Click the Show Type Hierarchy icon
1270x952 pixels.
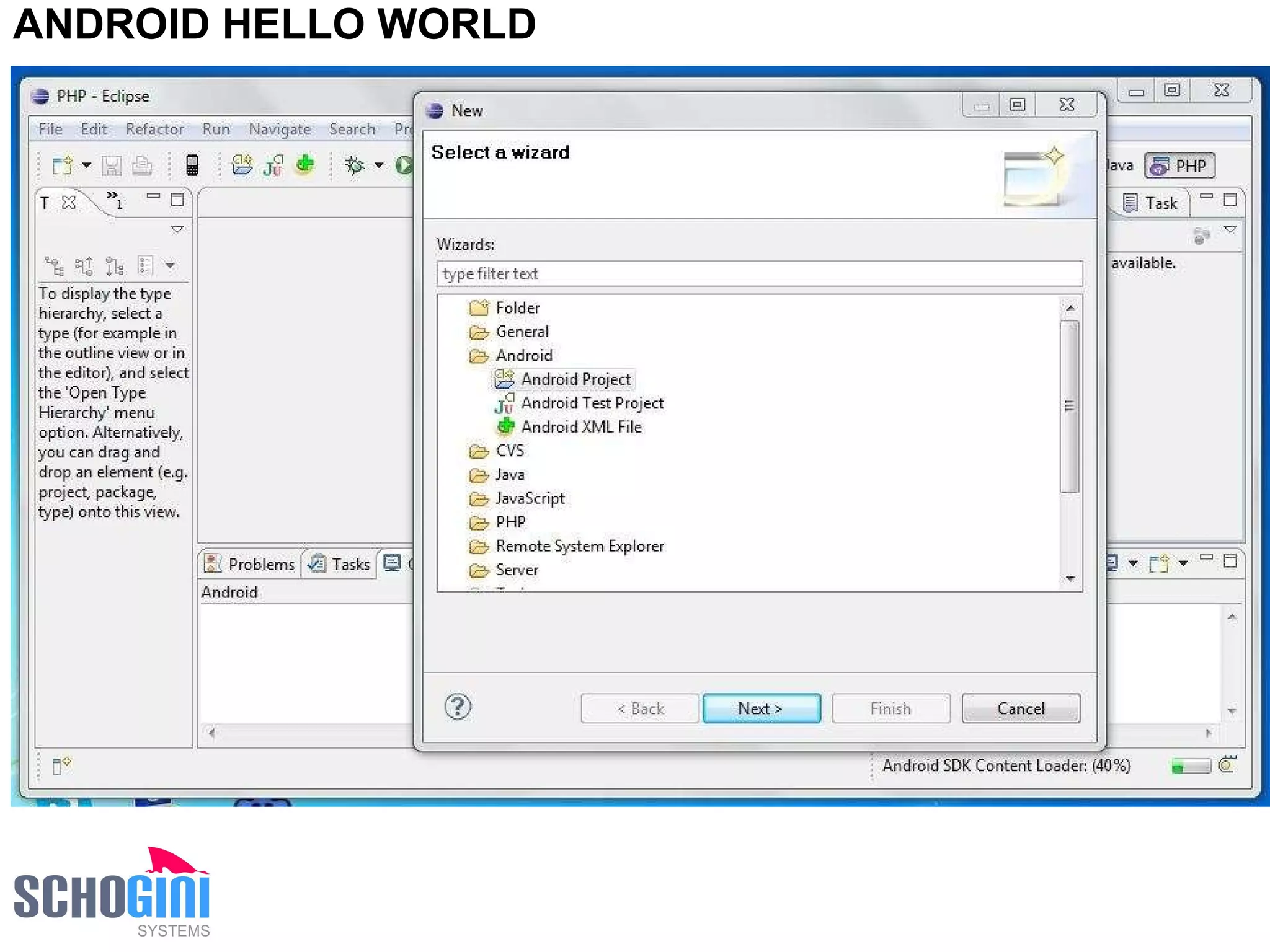(54, 266)
